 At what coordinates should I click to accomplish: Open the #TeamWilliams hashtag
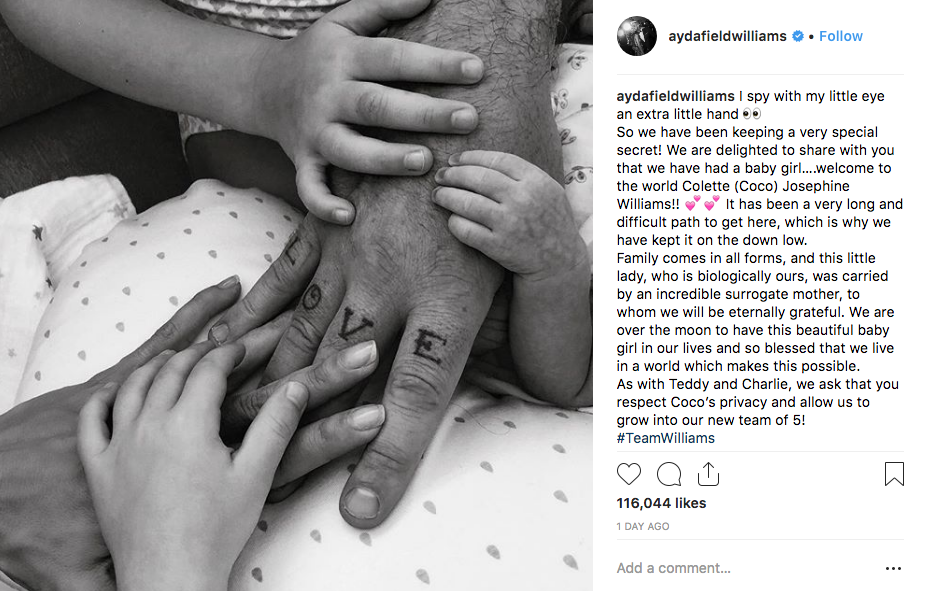[x=666, y=438]
